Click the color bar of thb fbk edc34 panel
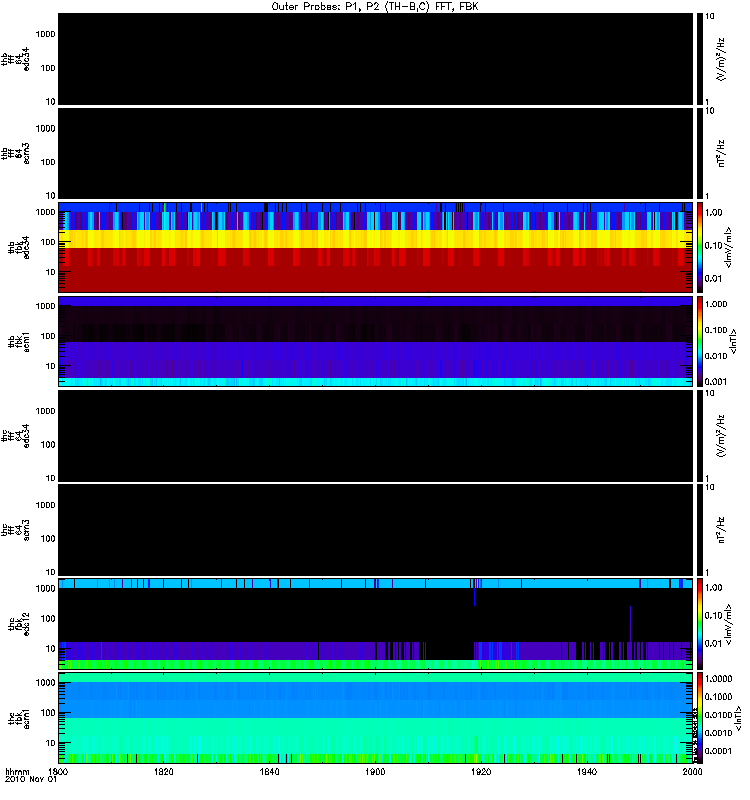Screen dimensions: 750x800 click(700, 247)
